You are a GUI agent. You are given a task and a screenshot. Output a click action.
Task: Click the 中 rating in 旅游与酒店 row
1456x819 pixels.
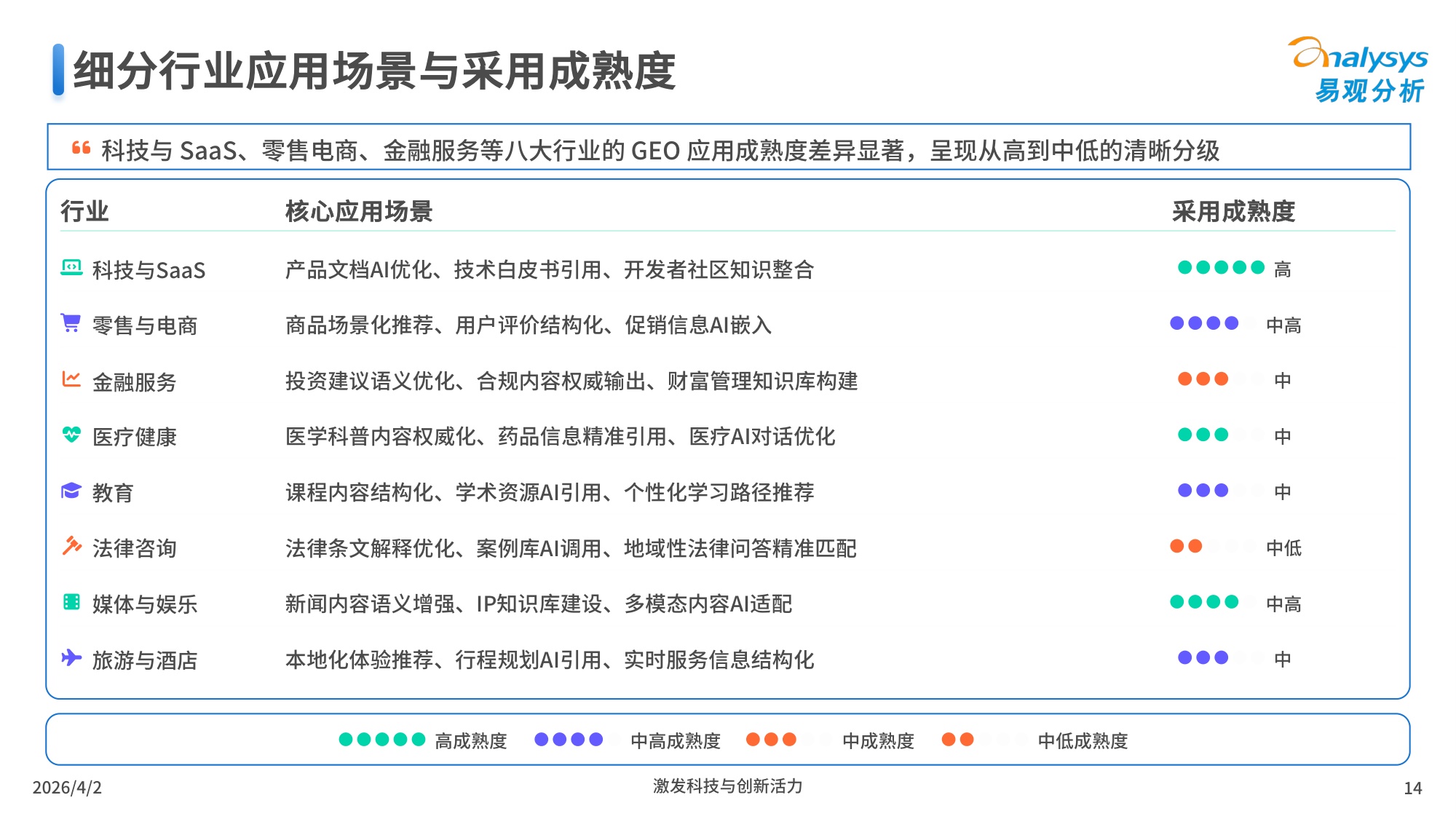[x=1283, y=659]
